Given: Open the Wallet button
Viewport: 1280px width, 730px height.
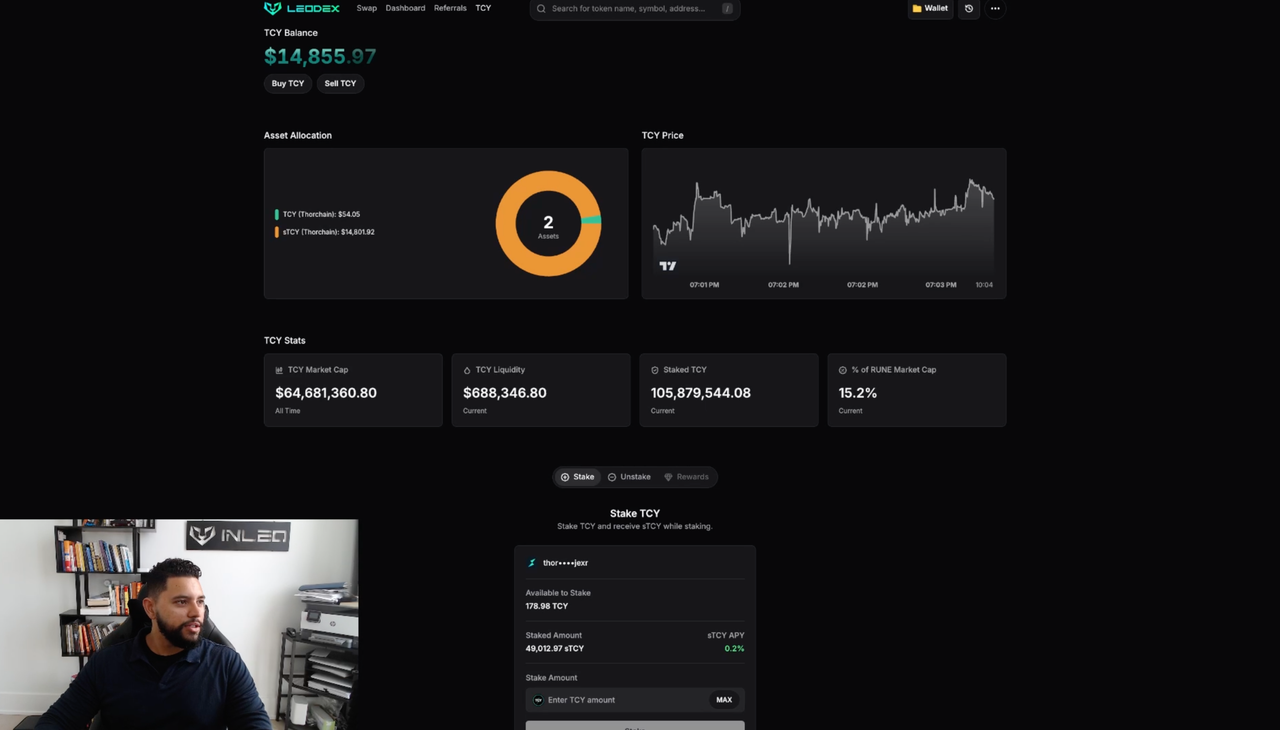Looking at the screenshot, I should (x=930, y=8).
